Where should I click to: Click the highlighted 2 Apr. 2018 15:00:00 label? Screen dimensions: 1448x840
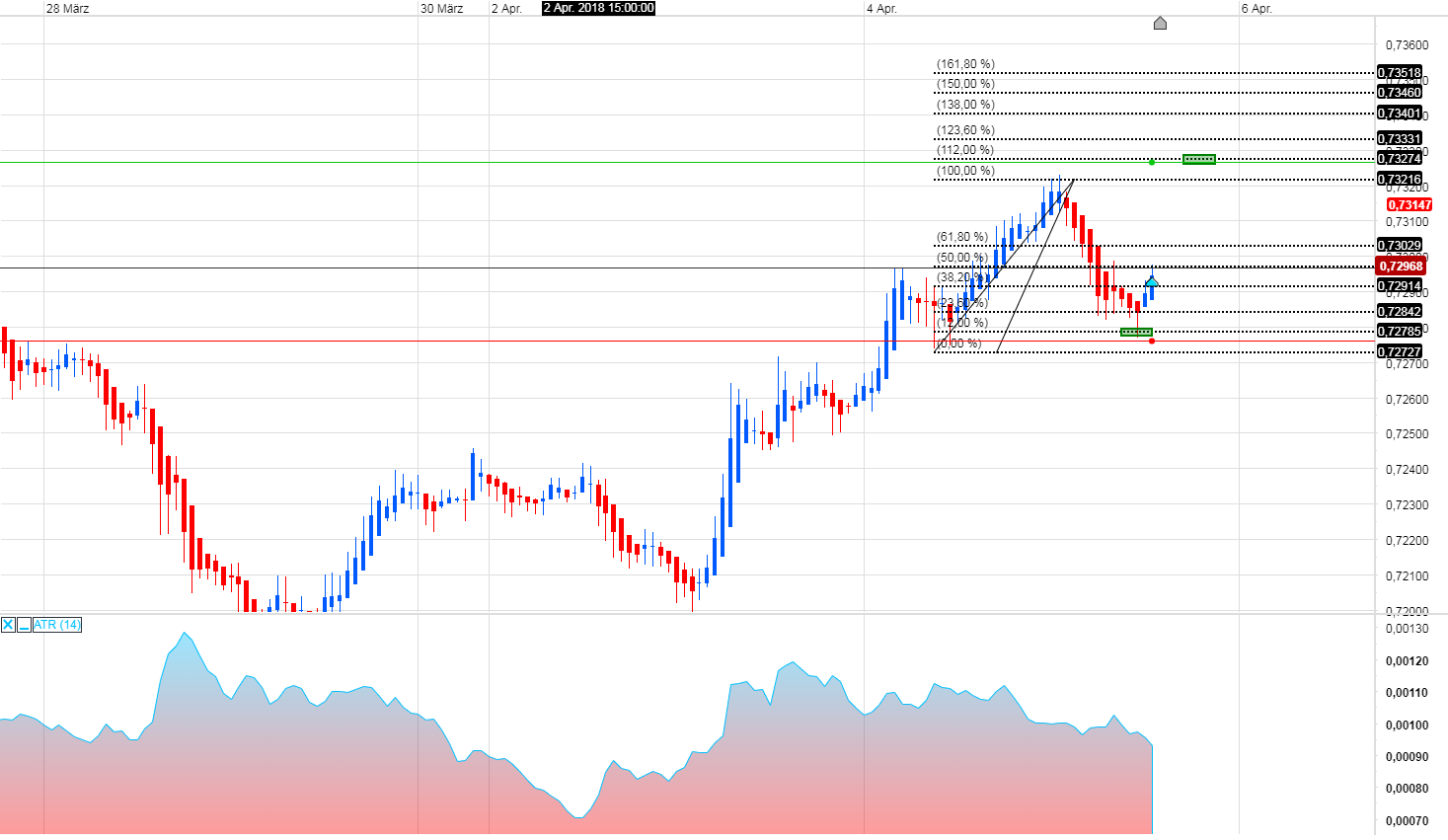point(598,8)
